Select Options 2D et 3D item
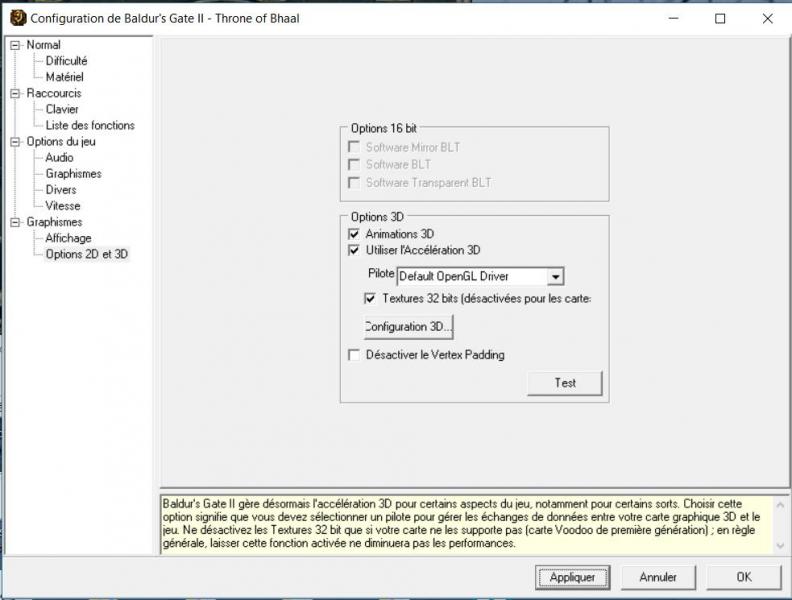Viewport: 792px width, 600px height. pyautogui.click(x=86, y=255)
